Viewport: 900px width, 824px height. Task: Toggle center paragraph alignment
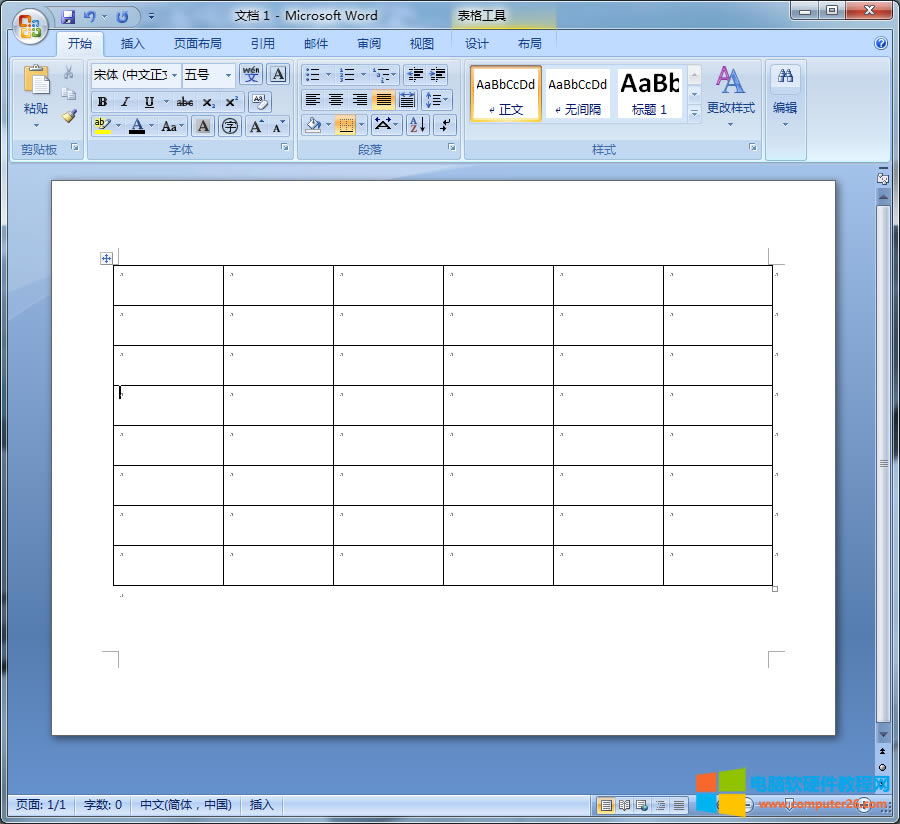coord(336,101)
